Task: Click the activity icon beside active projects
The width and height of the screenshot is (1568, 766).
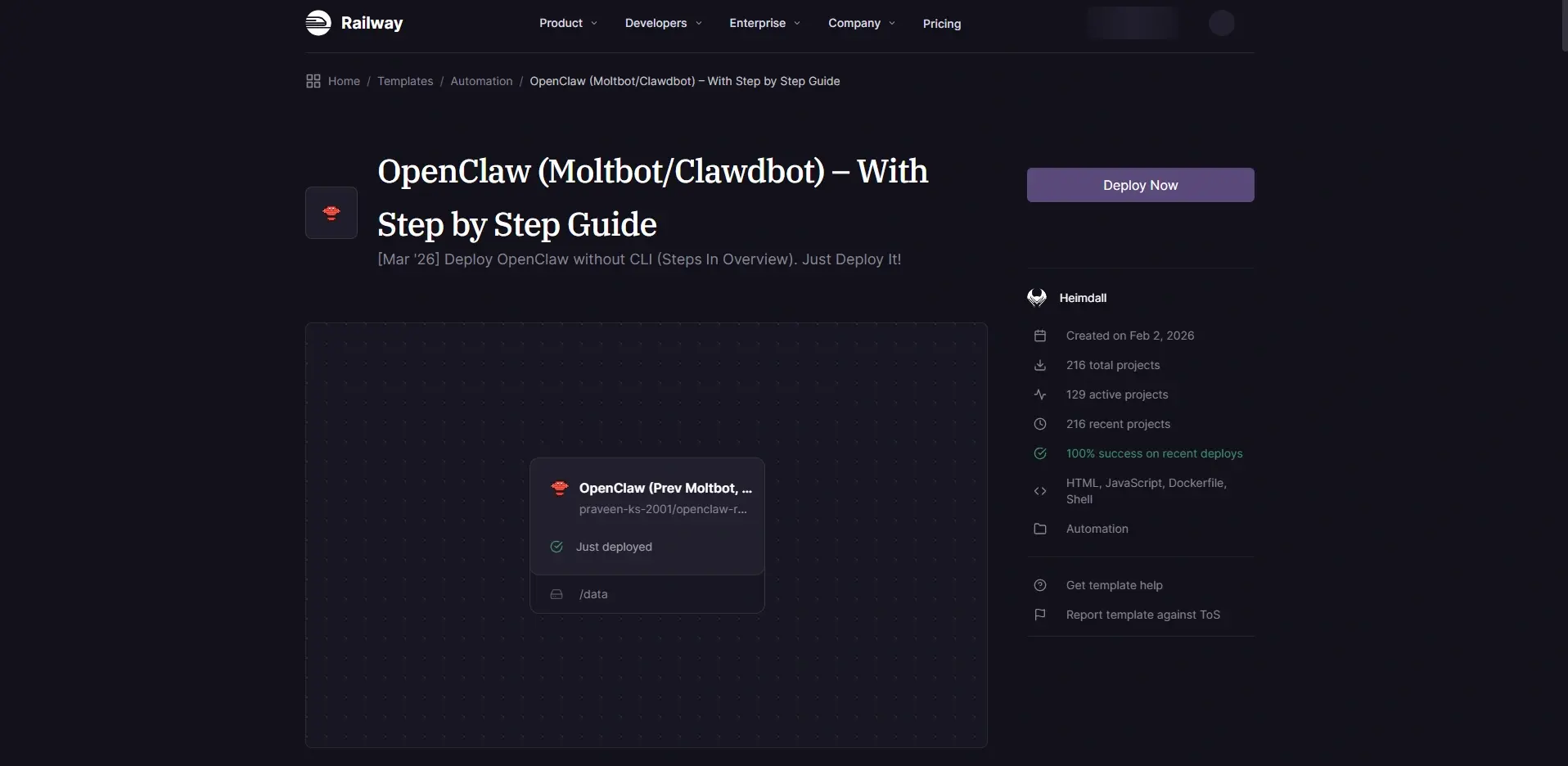Action: pyautogui.click(x=1039, y=394)
